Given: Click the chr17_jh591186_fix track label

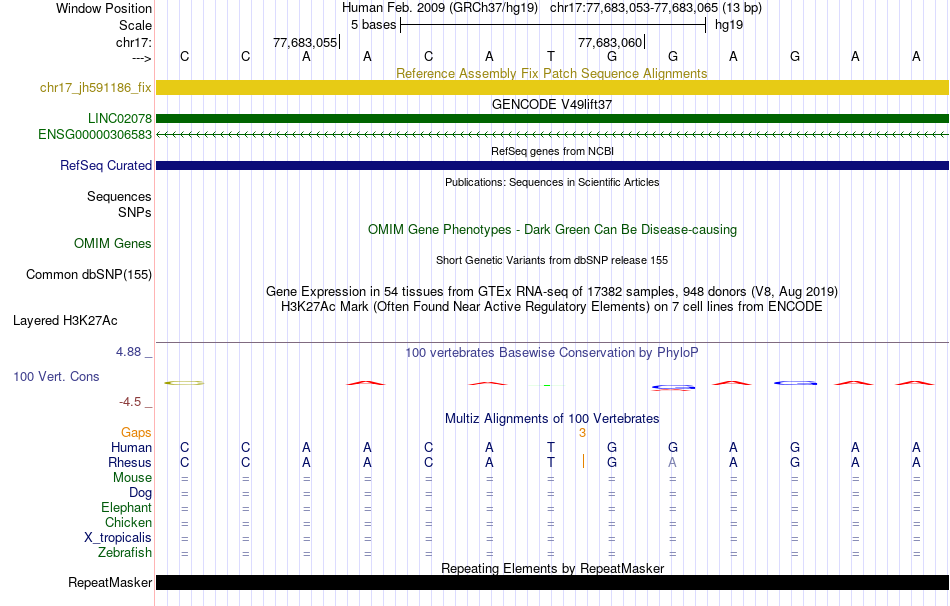Looking at the screenshot, I should pyautogui.click(x=95, y=87).
